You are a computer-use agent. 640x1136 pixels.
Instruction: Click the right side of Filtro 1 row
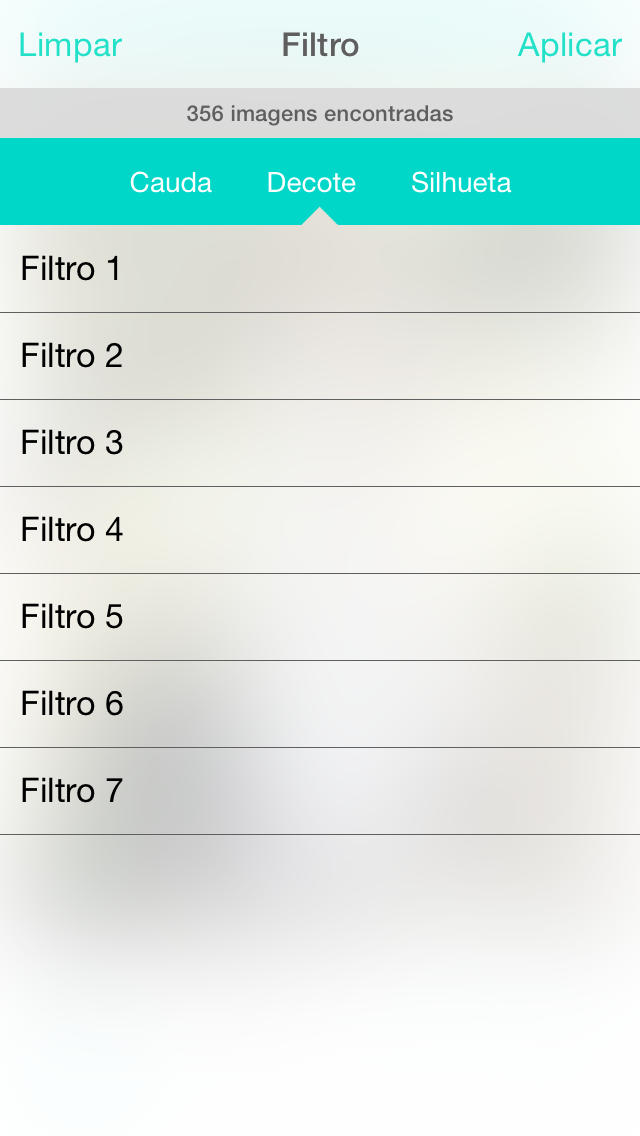(x=540, y=269)
